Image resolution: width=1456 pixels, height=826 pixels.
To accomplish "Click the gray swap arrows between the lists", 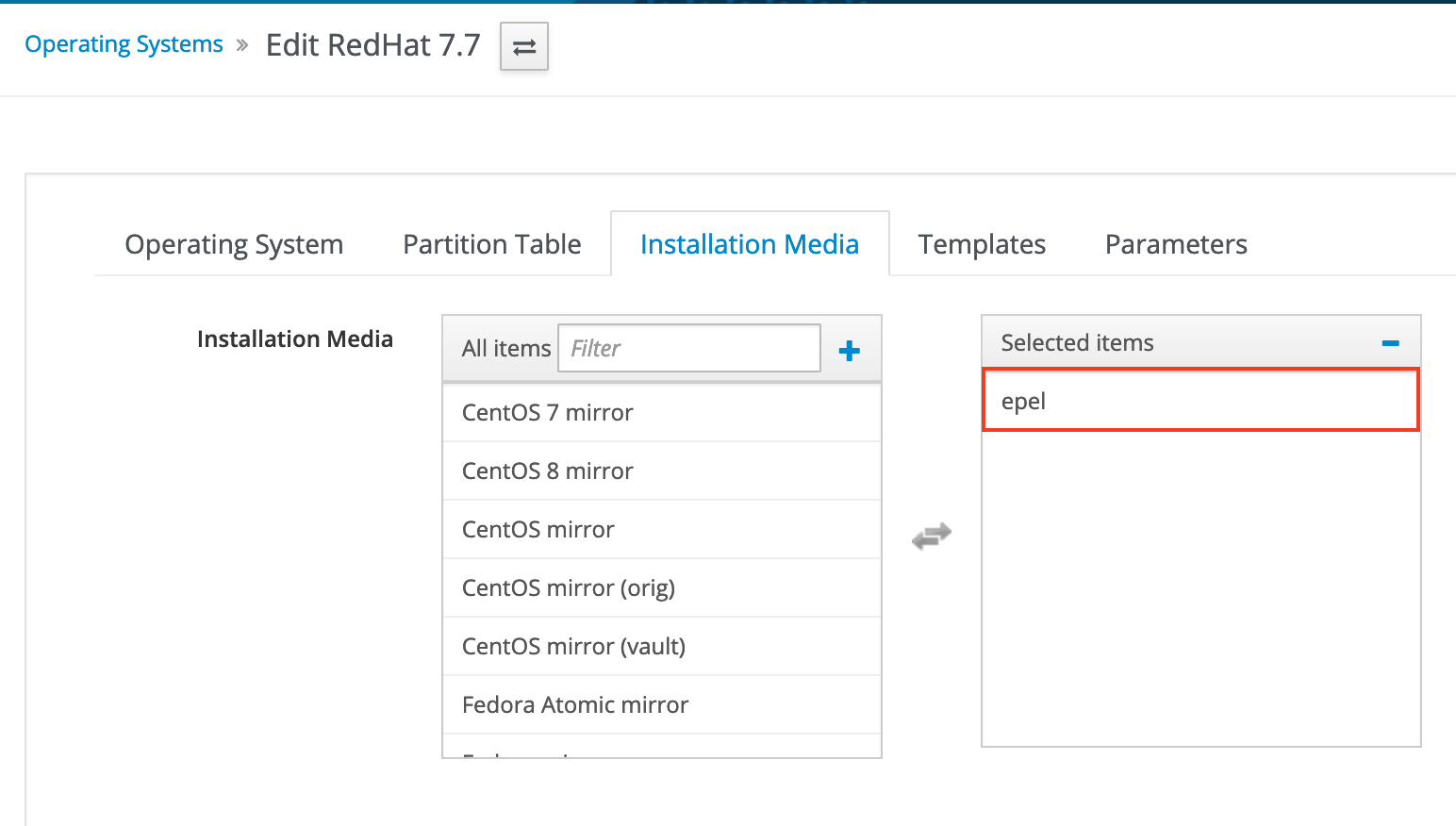I will (932, 536).
